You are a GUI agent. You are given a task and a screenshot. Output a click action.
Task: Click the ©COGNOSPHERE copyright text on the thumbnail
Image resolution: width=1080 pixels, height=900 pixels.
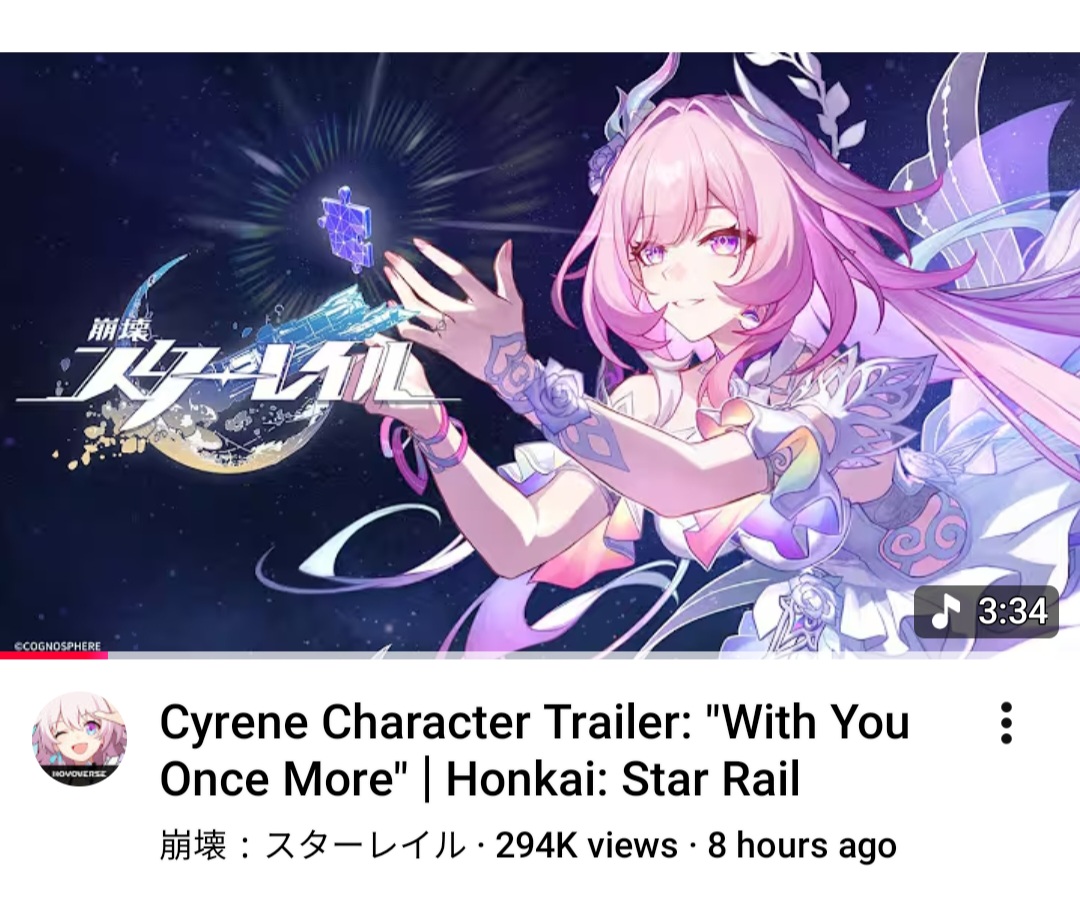[x=58, y=646]
